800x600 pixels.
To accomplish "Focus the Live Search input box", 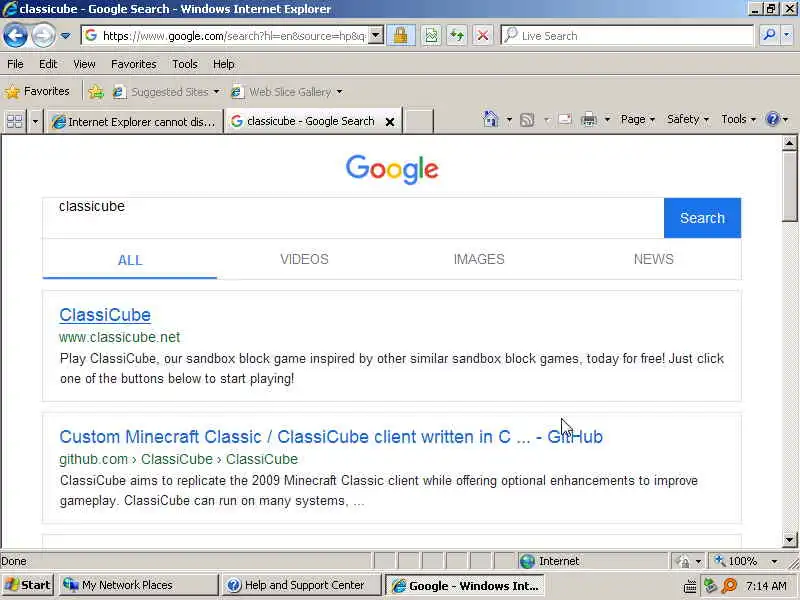I will 627,36.
